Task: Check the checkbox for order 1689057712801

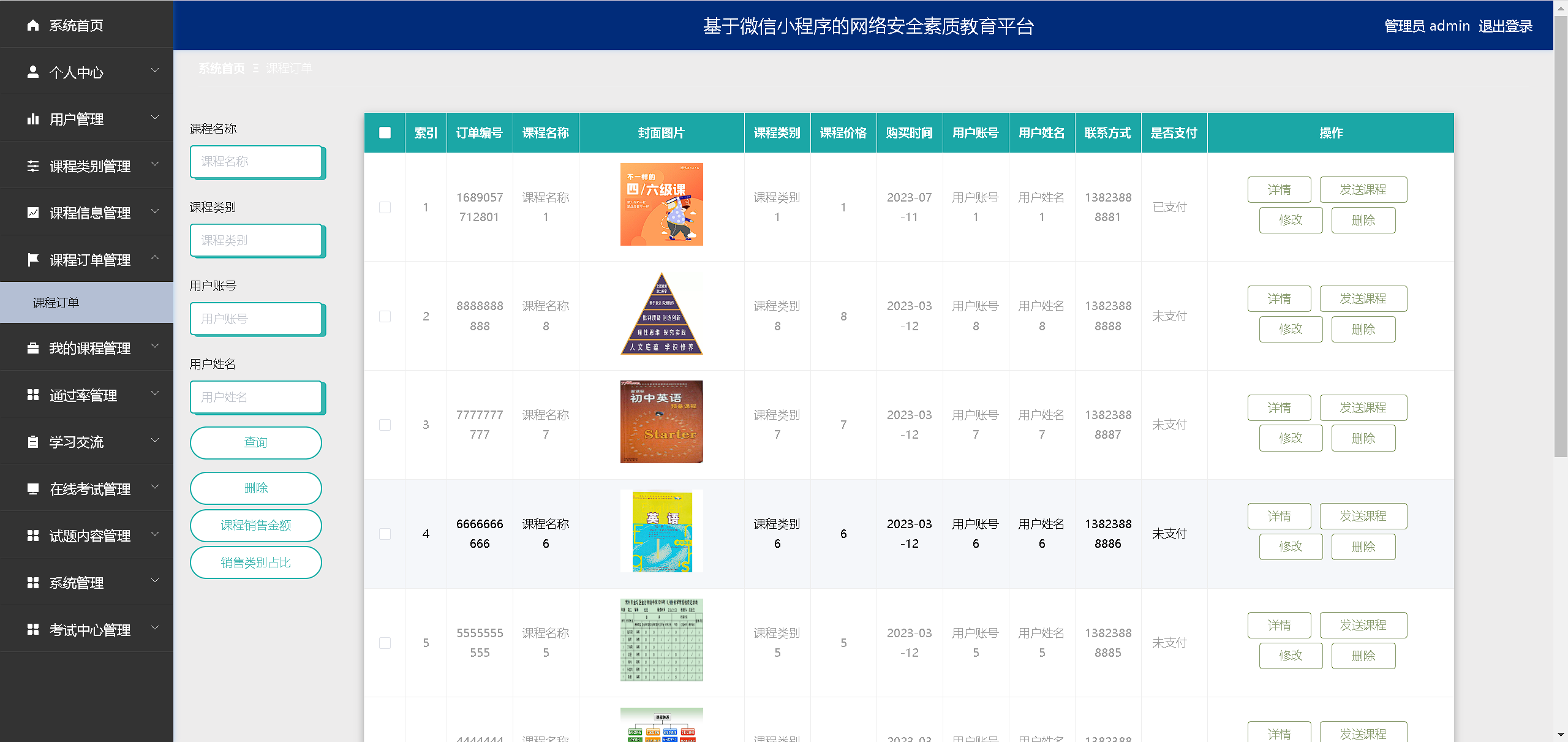Action: click(385, 207)
